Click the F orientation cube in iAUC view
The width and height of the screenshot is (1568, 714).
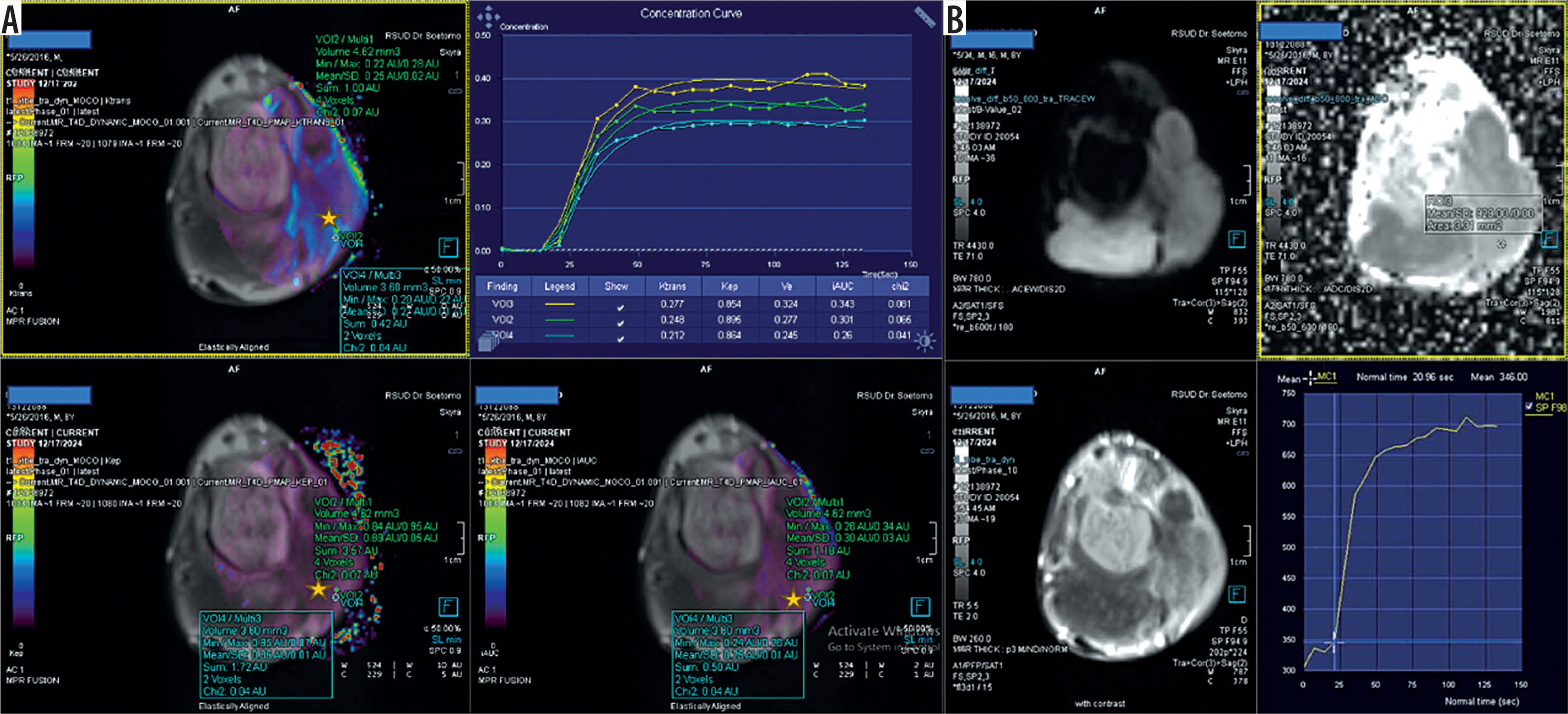[921, 606]
